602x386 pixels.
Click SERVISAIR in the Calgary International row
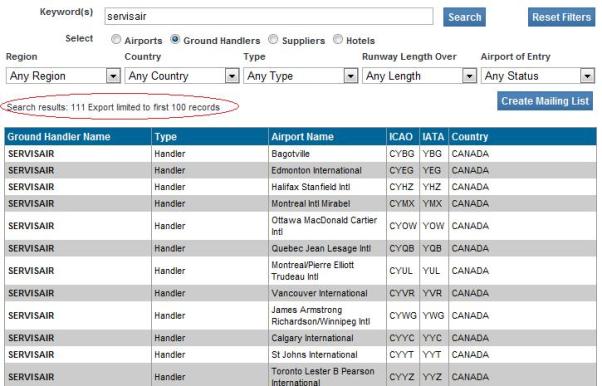click(x=31, y=338)
